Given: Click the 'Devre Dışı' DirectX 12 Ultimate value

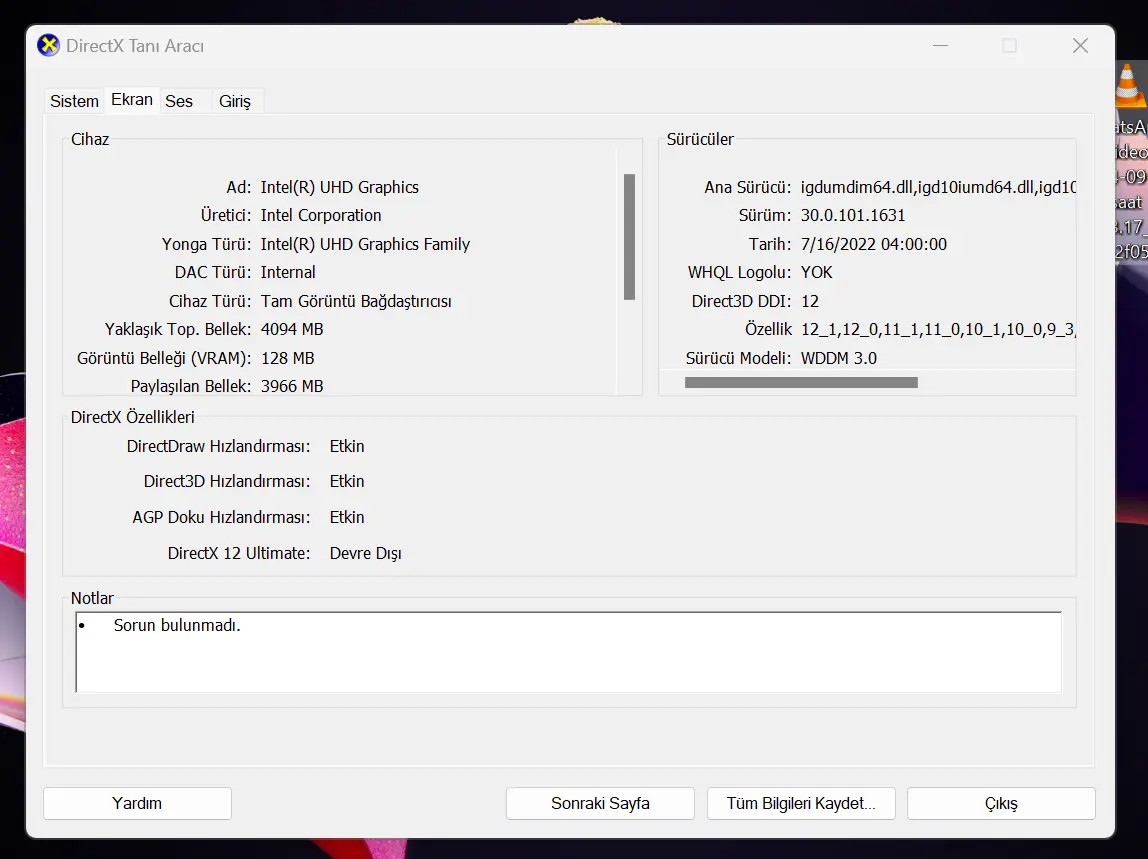Looking at the screenshot, I should point(365,554).
